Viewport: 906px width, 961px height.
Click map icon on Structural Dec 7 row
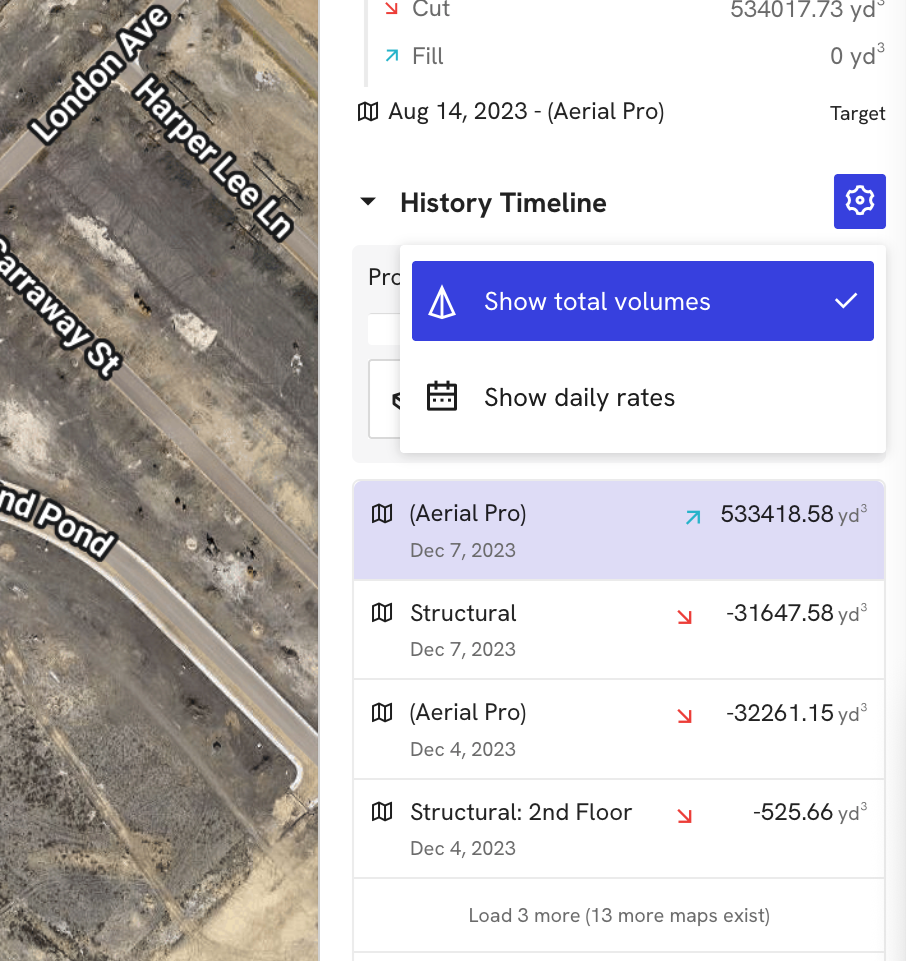[x=382, y=613]
